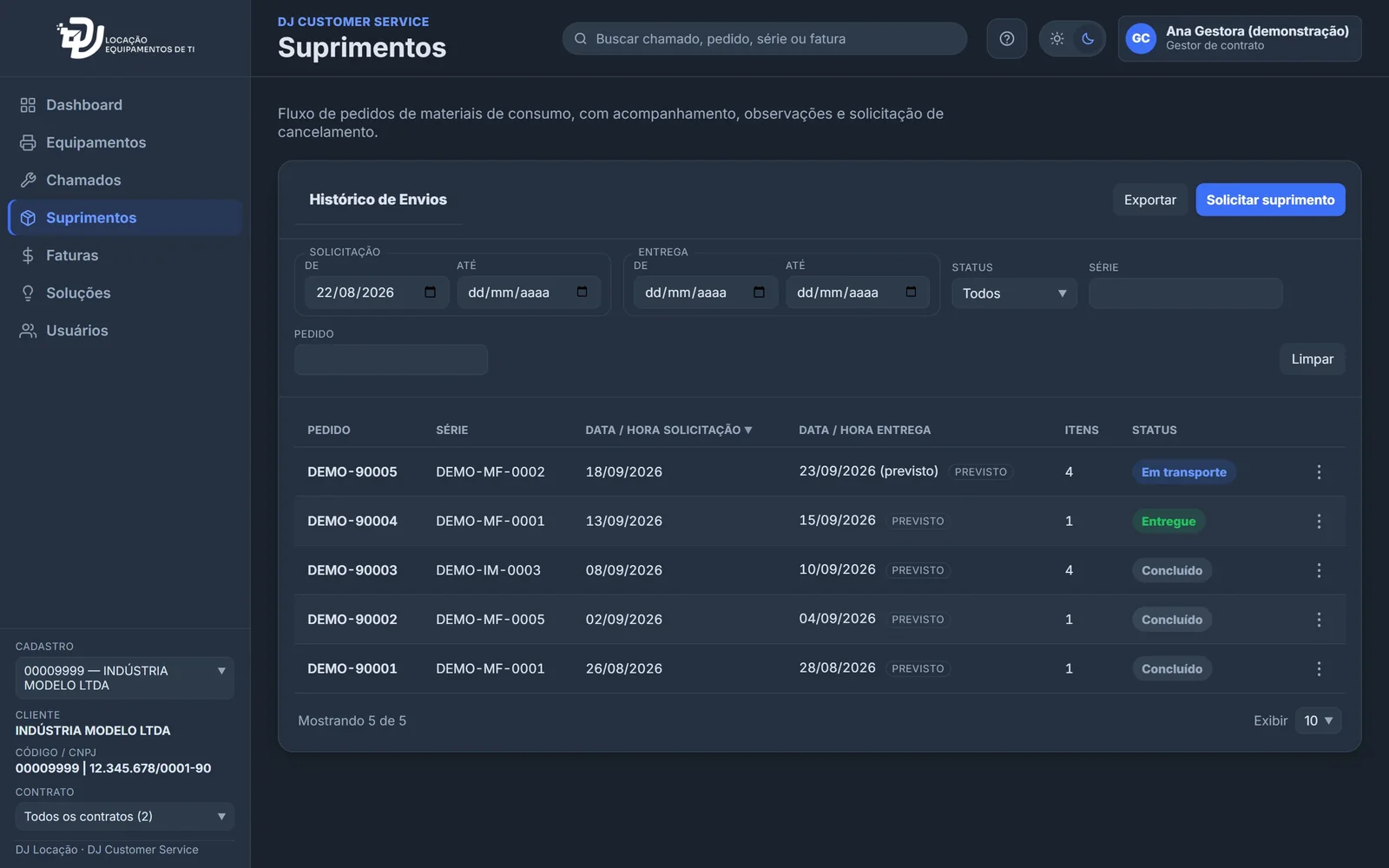The width and height of the screenshot is (1389, 868).
Task: Click the Status column header
Action: click(1155, 430)
